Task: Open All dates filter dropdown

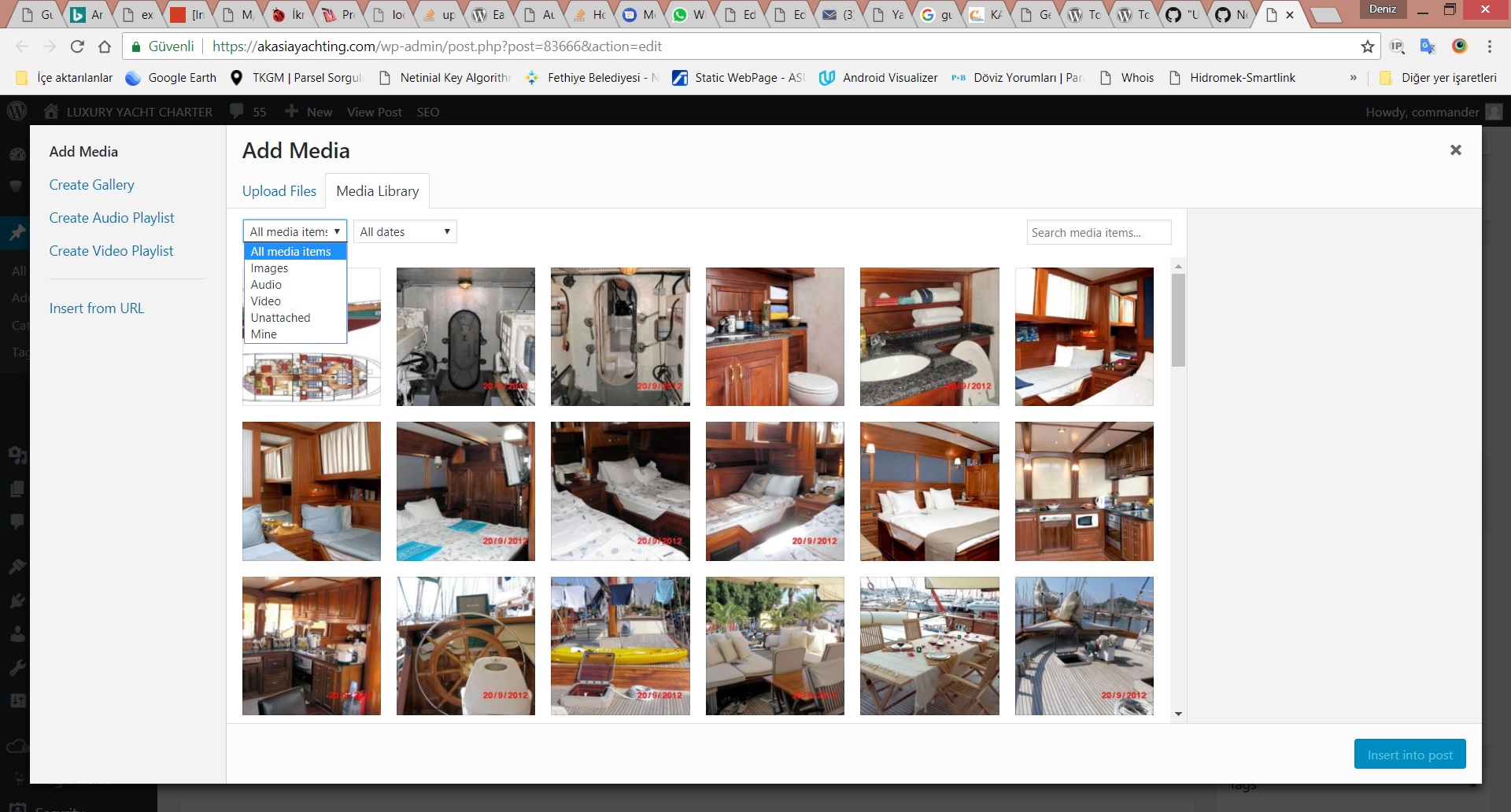Action: [x=405, y=231]
